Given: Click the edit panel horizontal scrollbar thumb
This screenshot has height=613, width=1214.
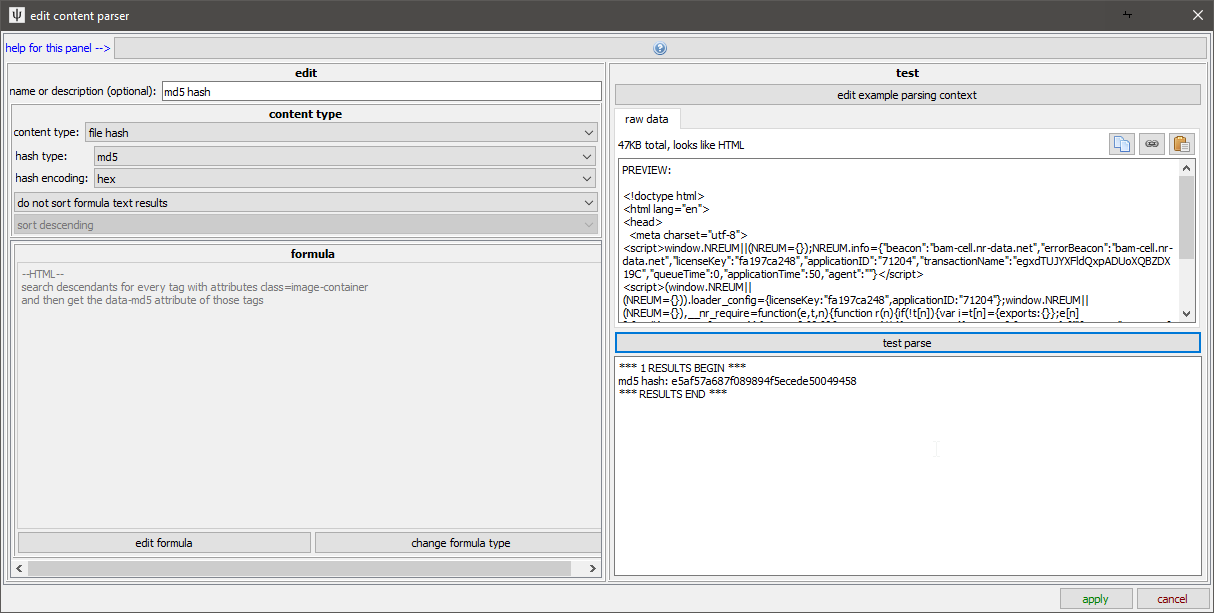Looking at the screenshot, I should coord(299,568).
